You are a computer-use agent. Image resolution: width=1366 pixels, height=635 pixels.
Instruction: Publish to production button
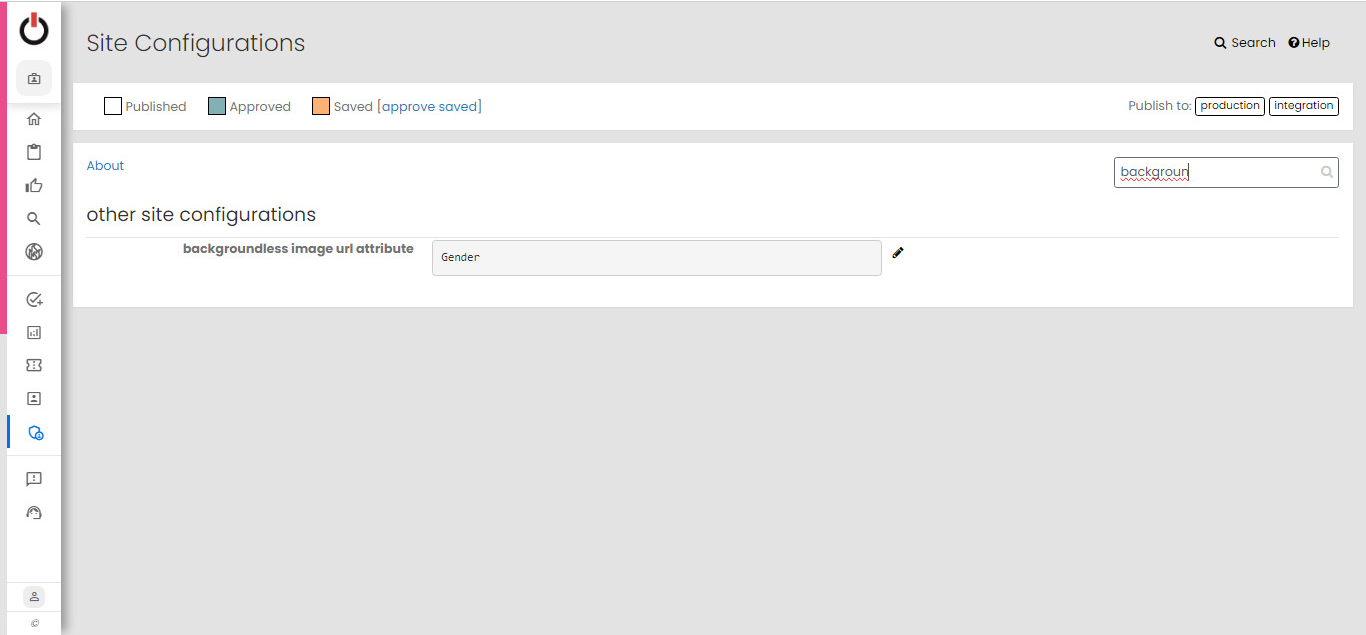click(1230, 106)
